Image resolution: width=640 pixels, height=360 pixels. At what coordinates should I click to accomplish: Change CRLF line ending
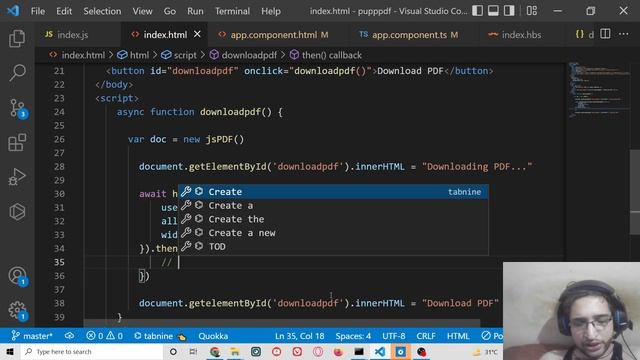pyautogui.click(x=426, y=336)
